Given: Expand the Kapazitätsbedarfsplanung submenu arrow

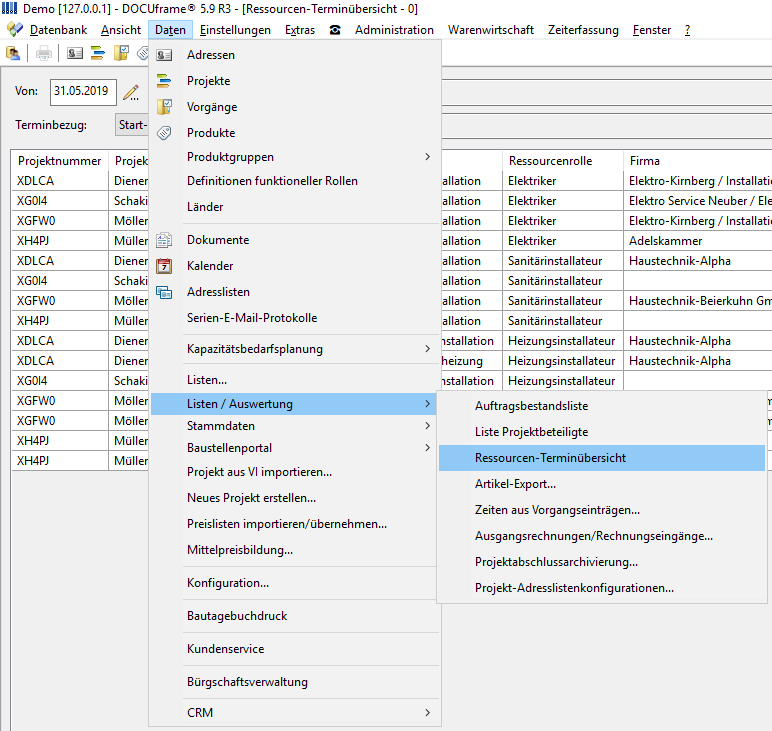Looking at the screenshot, I should 427,349.
